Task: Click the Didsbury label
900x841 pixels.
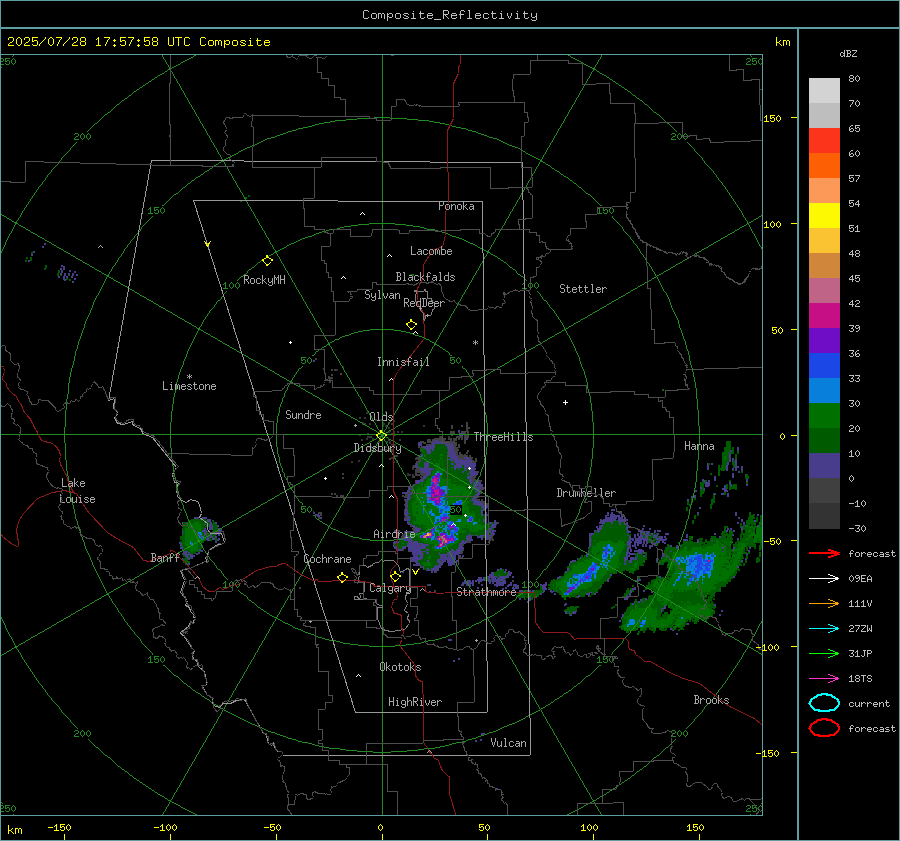Action: pos(377,448)
